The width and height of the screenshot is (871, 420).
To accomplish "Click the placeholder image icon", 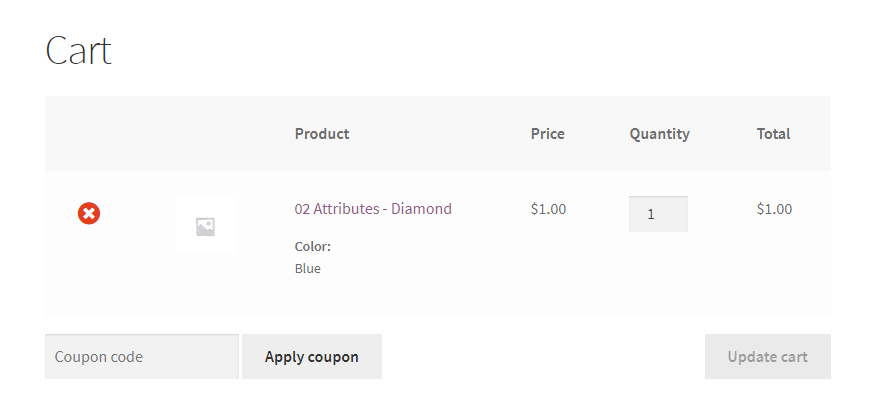I will tap(205, 227).
